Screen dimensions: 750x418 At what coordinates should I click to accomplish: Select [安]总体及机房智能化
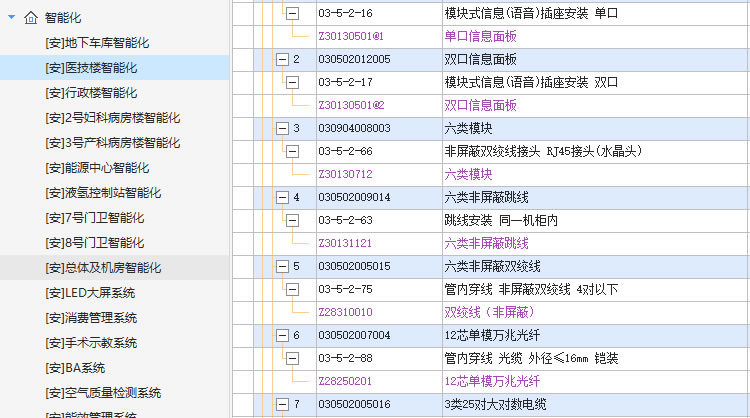[103, 268]
